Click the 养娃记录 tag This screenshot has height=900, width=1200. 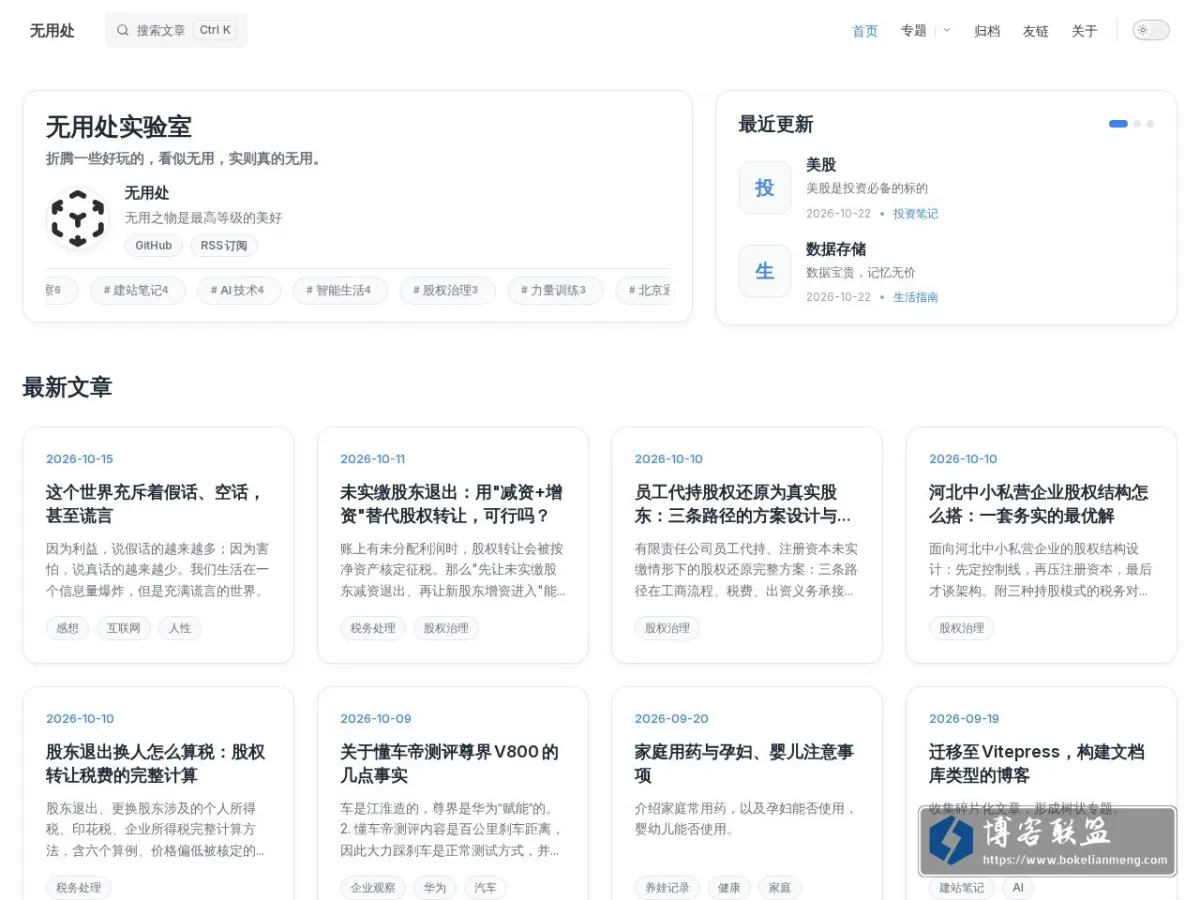tap(667, 887)
